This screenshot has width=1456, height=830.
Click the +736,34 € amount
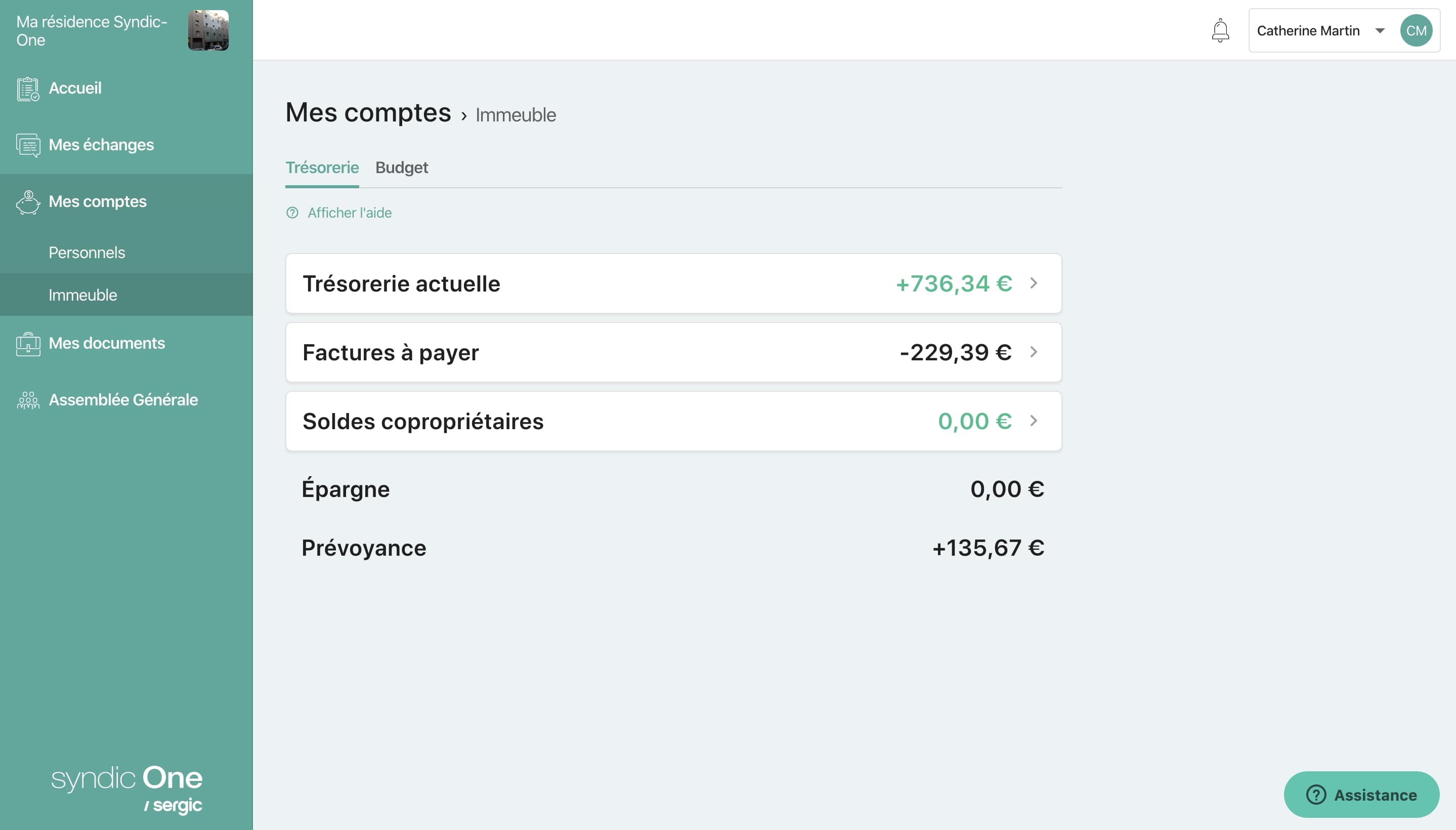click(954, 283)
